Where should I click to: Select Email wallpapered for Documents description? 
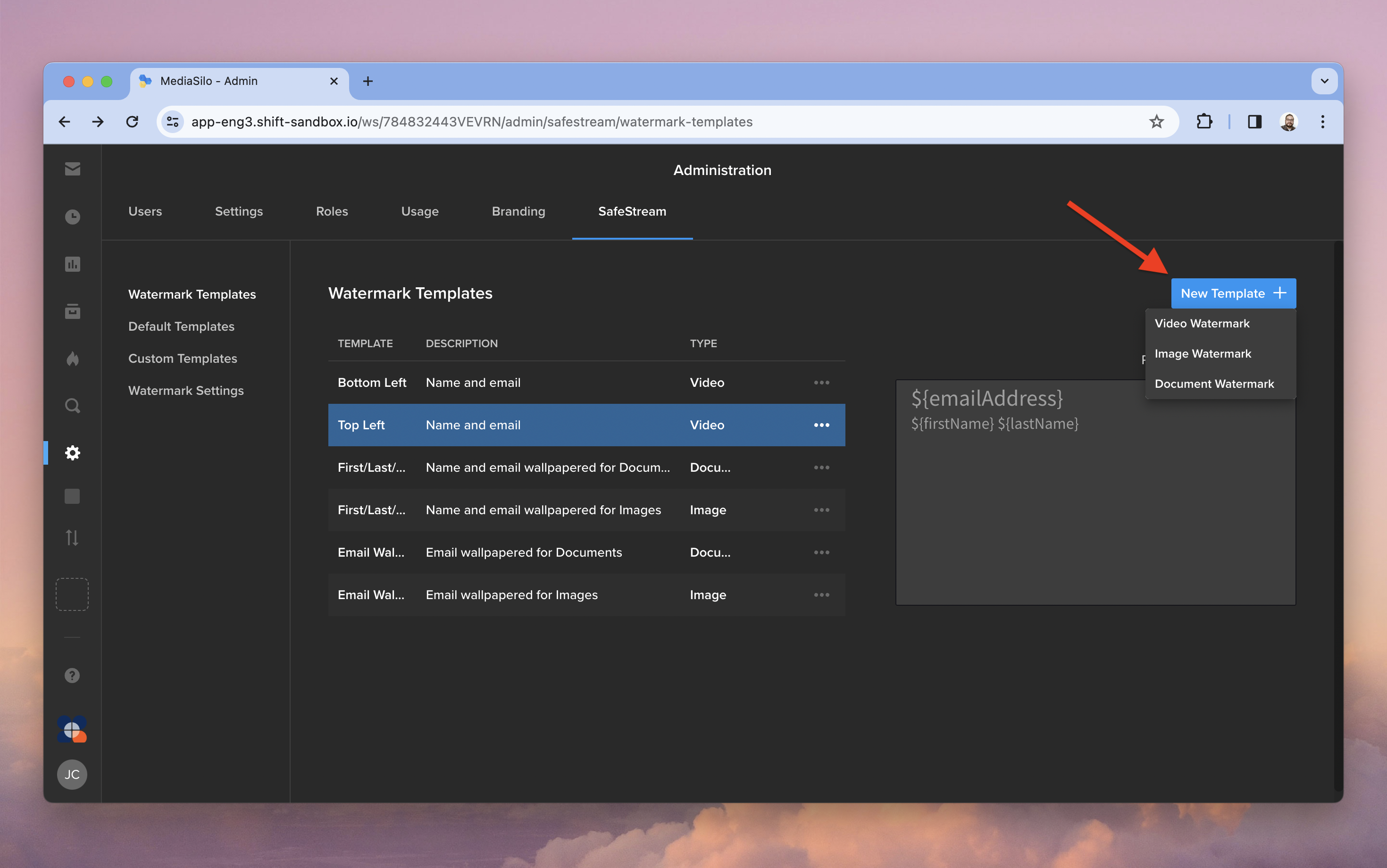click(524, 552)
